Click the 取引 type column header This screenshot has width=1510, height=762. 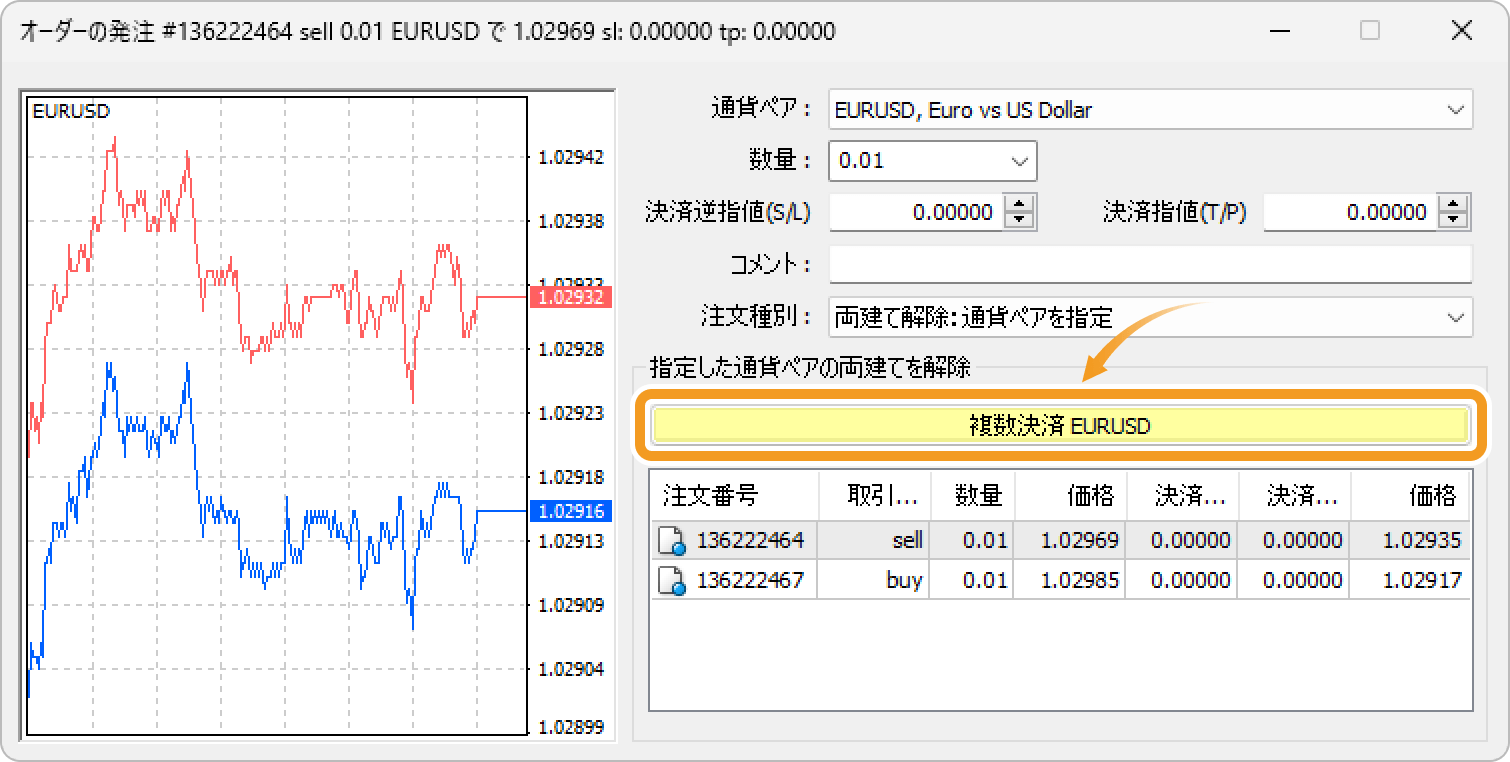point(874,495)
